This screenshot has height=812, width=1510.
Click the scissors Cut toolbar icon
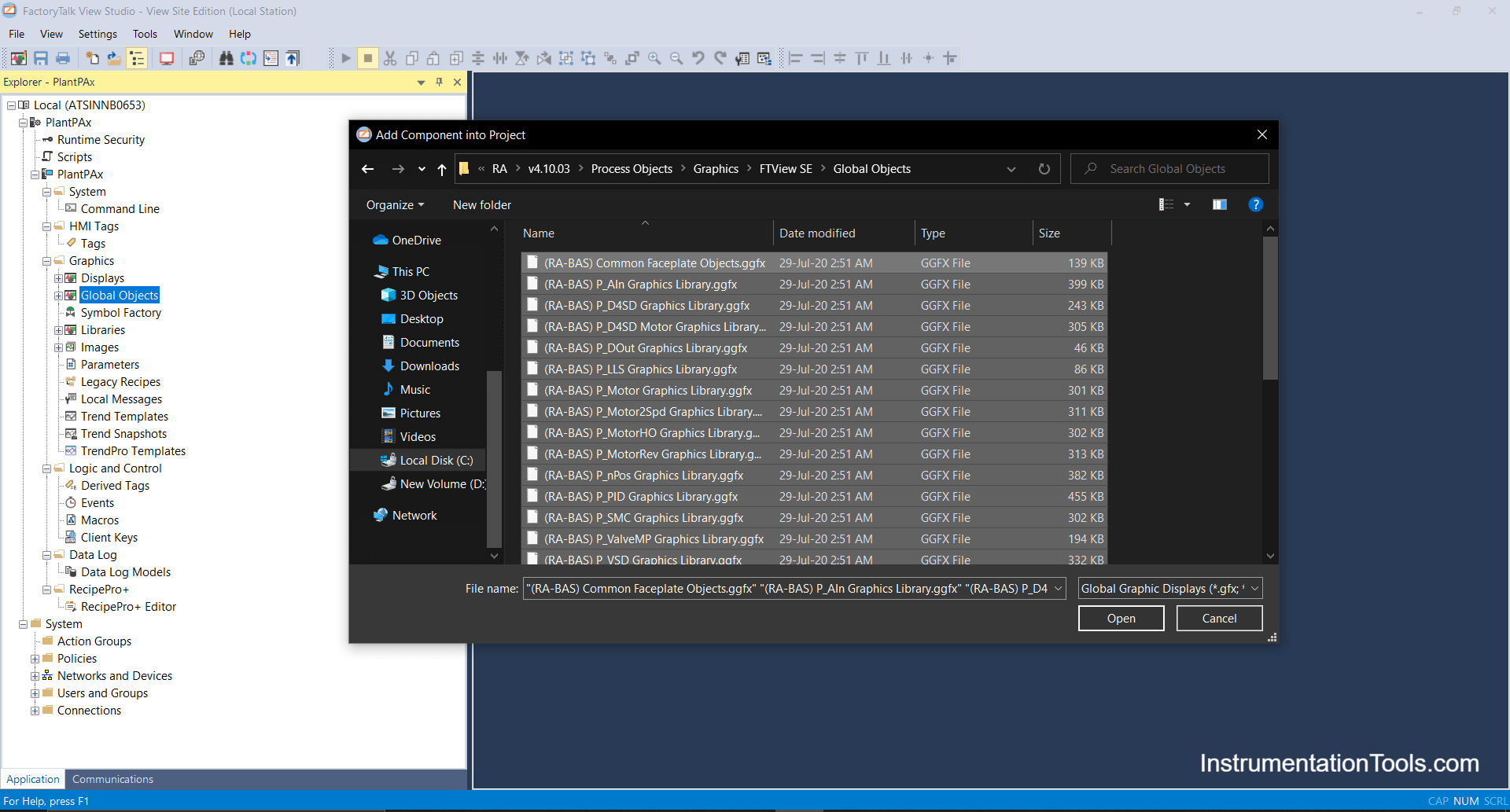click(390, 58)
